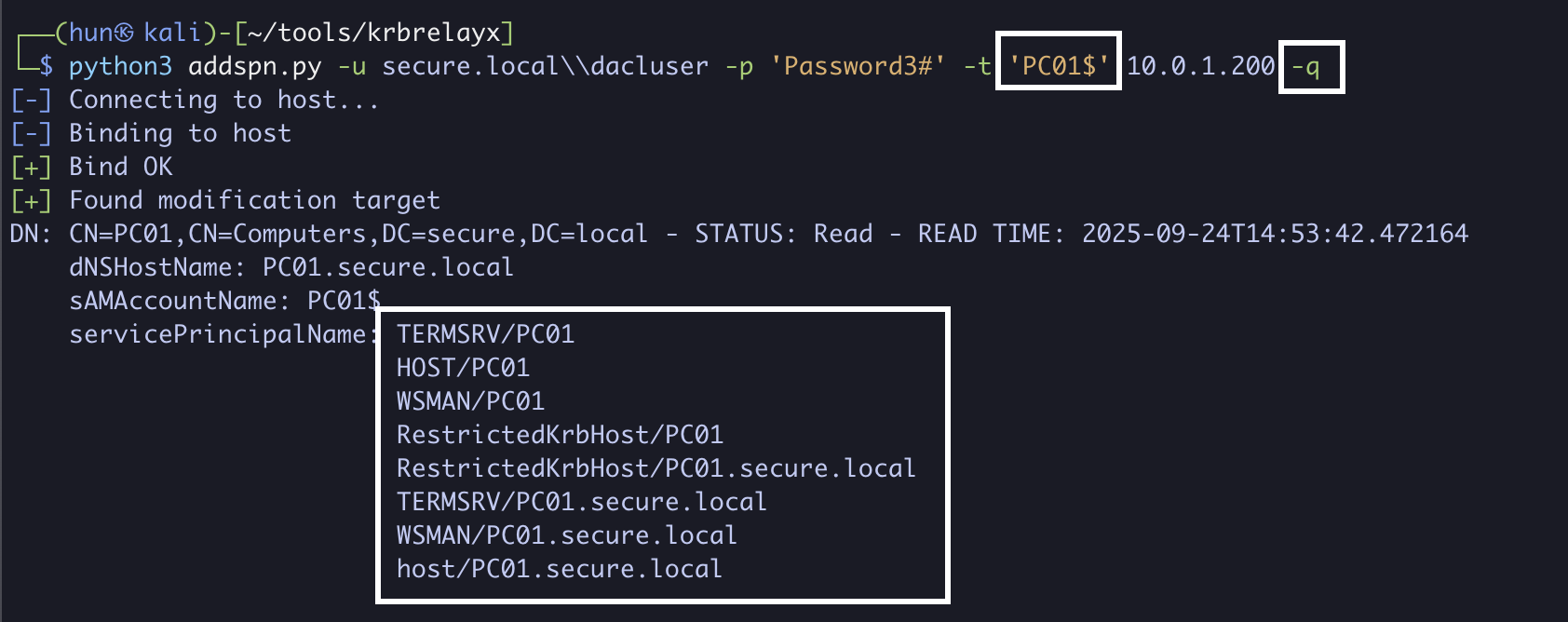The width and height of the screenshot is (1568, 622).
Task: Click the RestrictedKrbHost/PC01.secure.local SPN entry
Action: [656, 468]
